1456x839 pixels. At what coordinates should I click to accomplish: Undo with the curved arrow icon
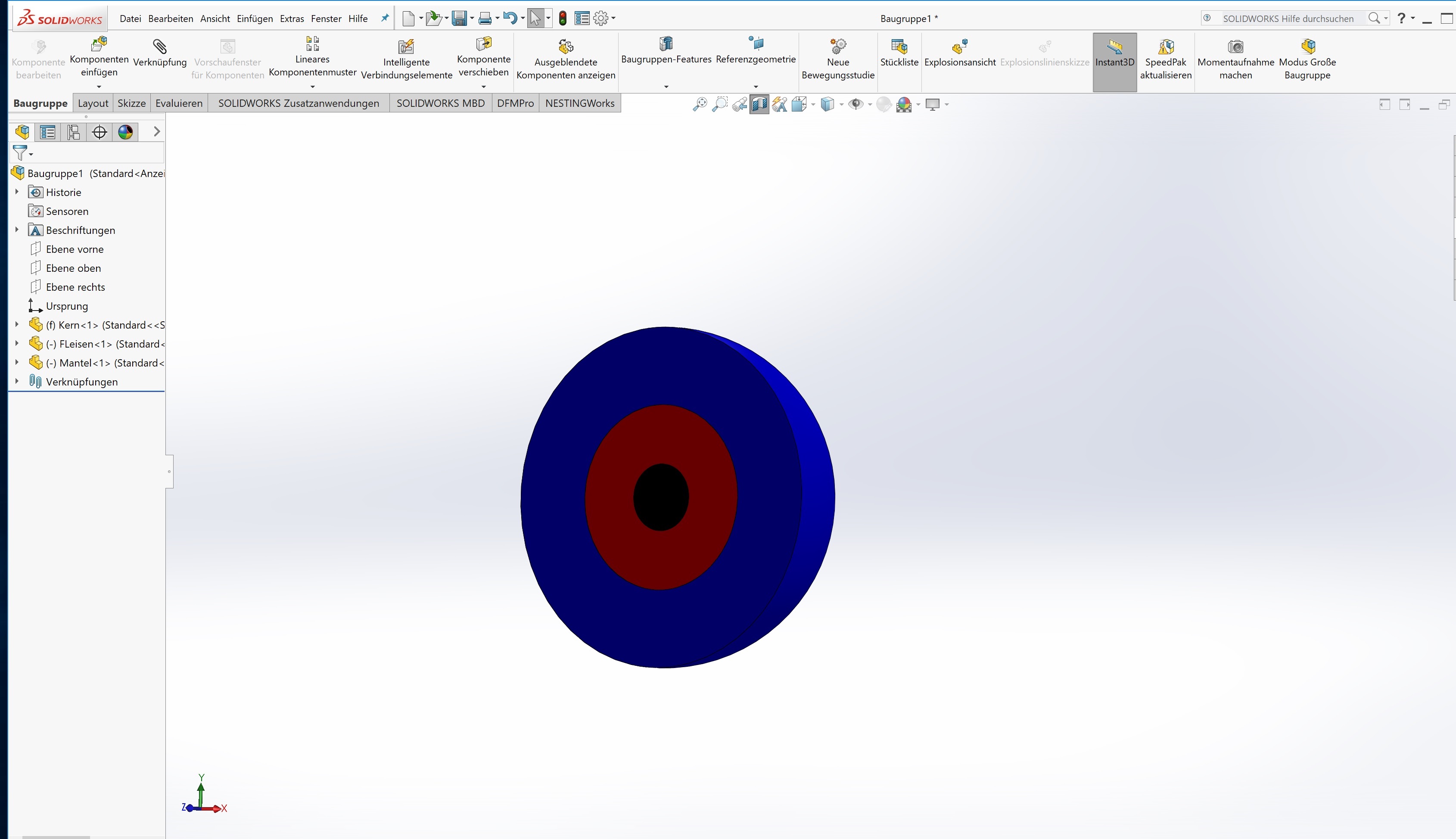point(510,19)
